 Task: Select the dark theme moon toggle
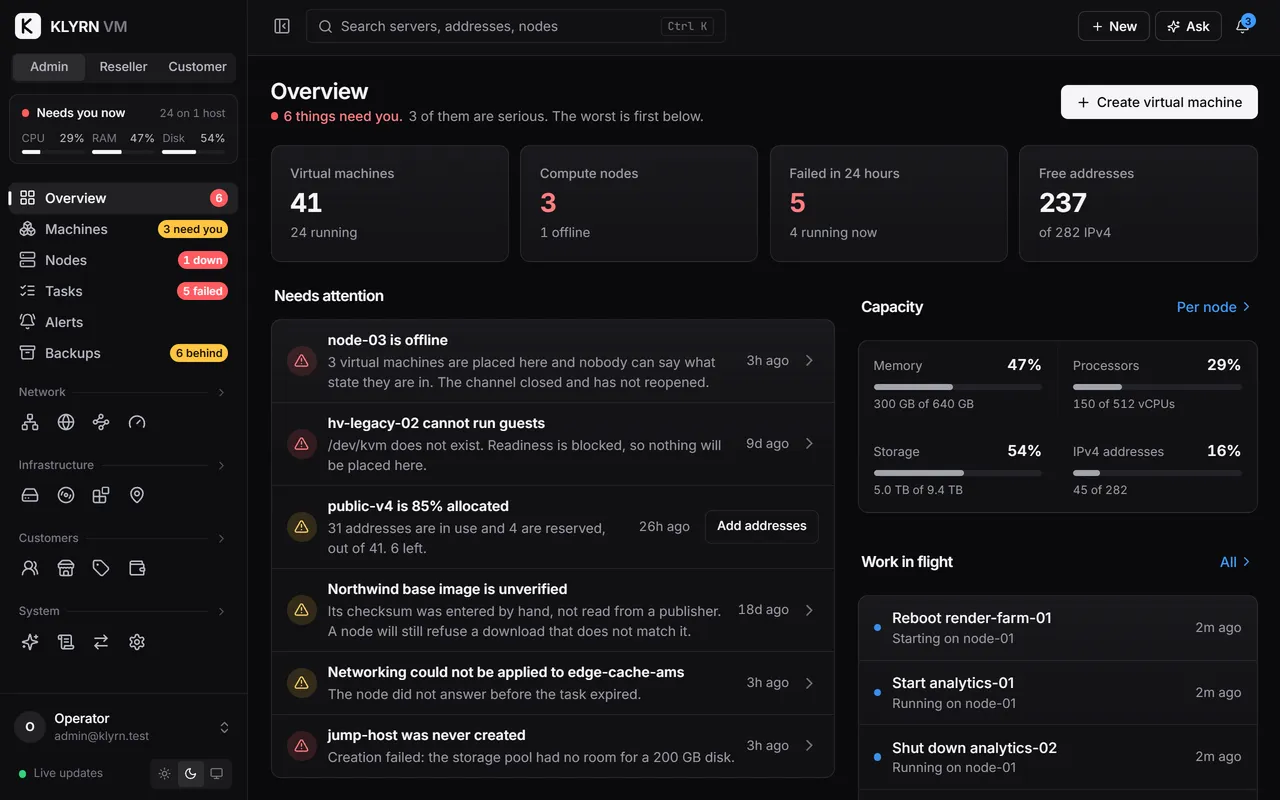(191, 774)
